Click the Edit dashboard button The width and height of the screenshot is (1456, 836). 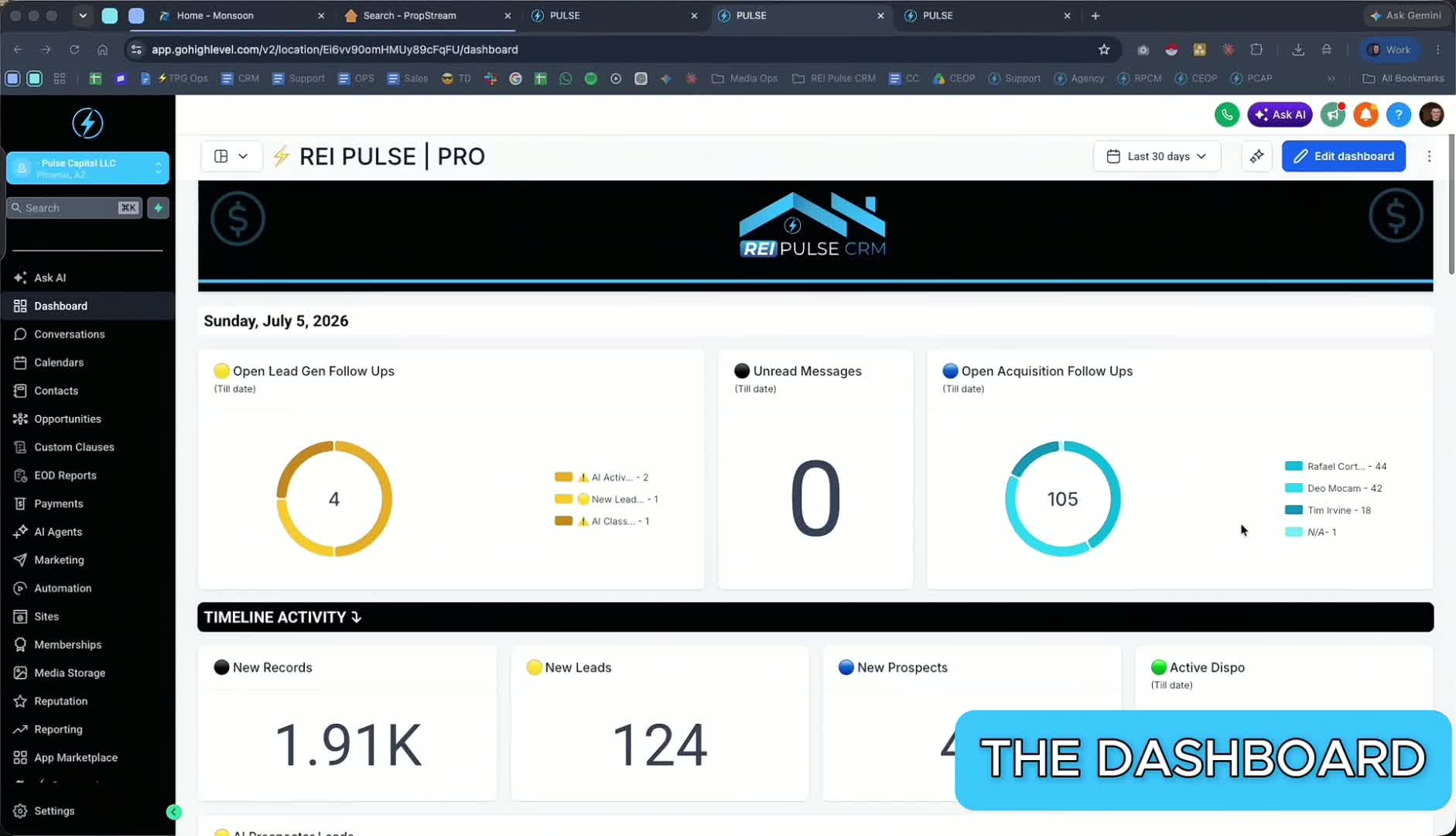pos(1344,156)
